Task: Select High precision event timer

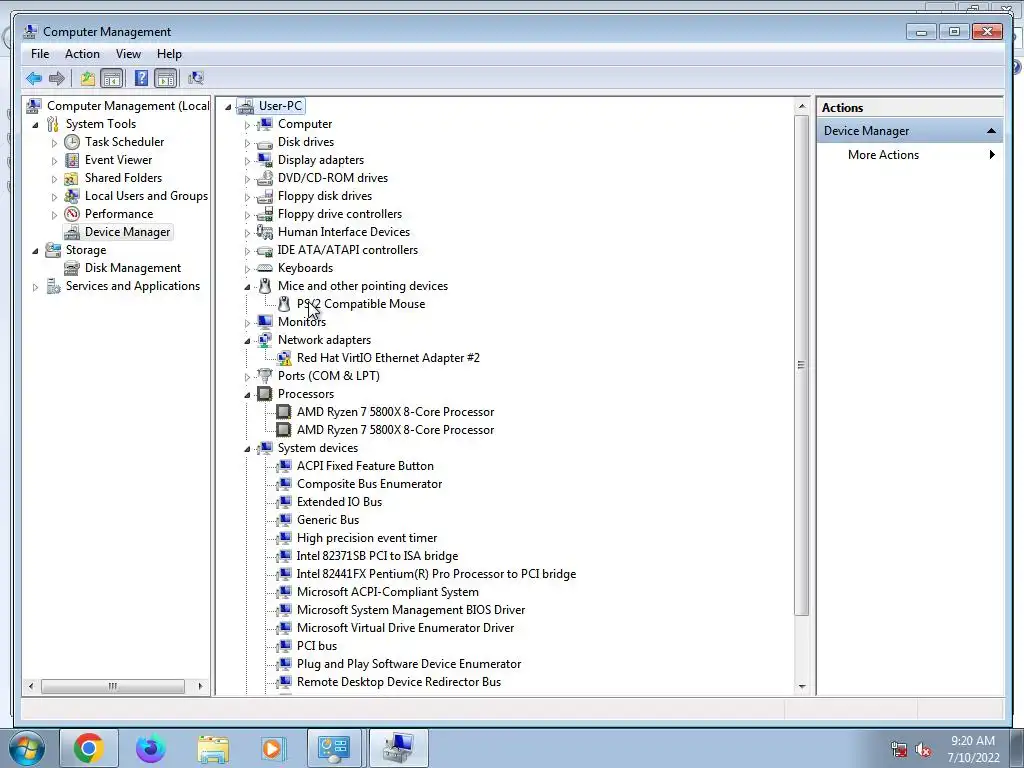Action: click(x=366, y=538)
